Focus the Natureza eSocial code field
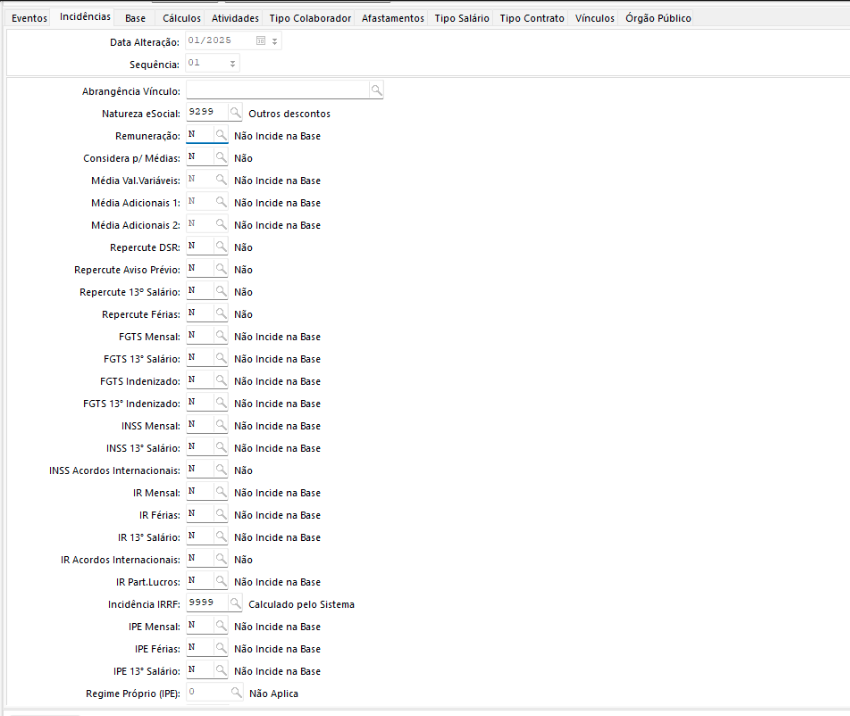 point(207,112)
